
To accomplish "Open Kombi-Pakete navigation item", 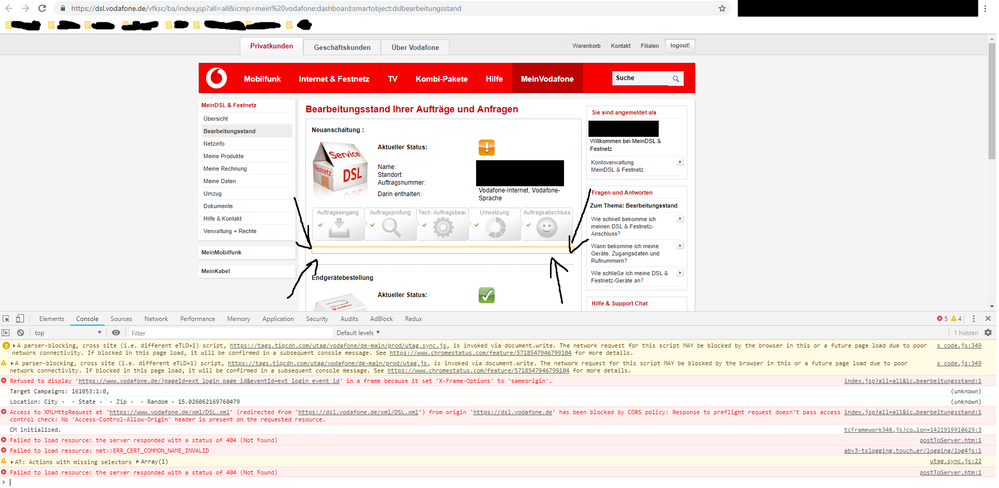I will click(442, 79).
